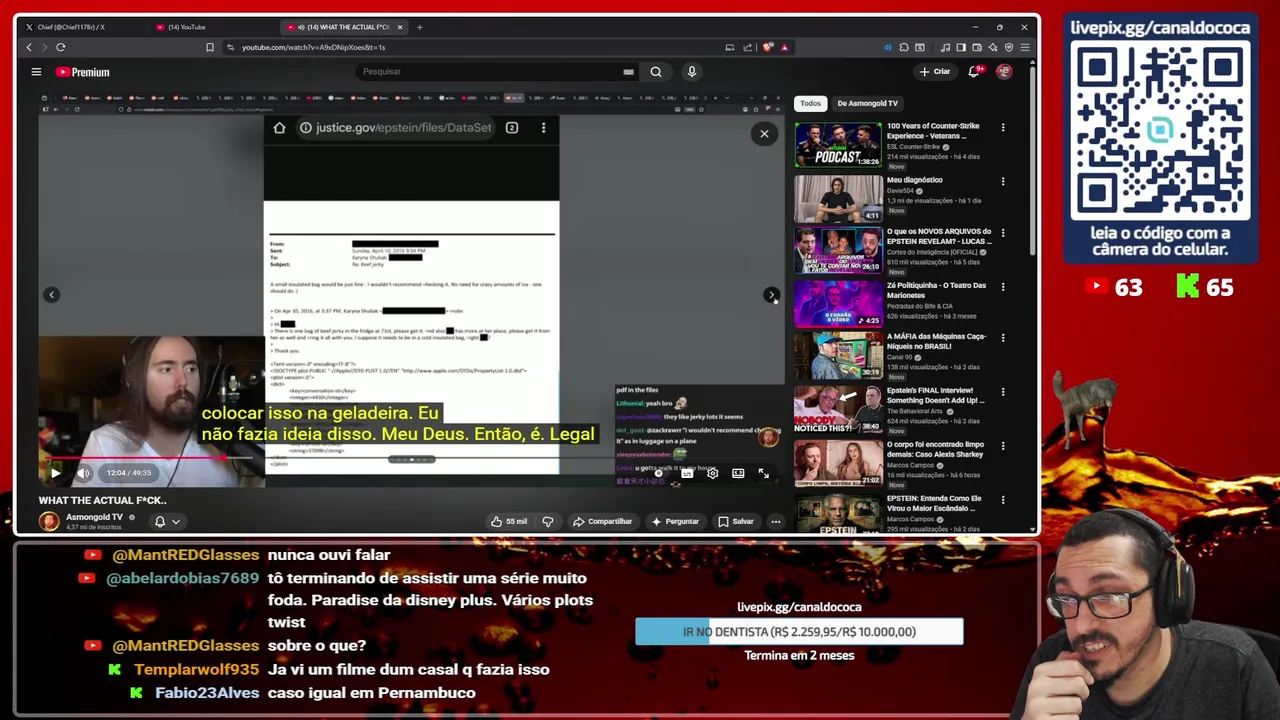Seek along the red video progress bar
The height and width of the screenshot is (720, 1280).
[x=410, y=459]
